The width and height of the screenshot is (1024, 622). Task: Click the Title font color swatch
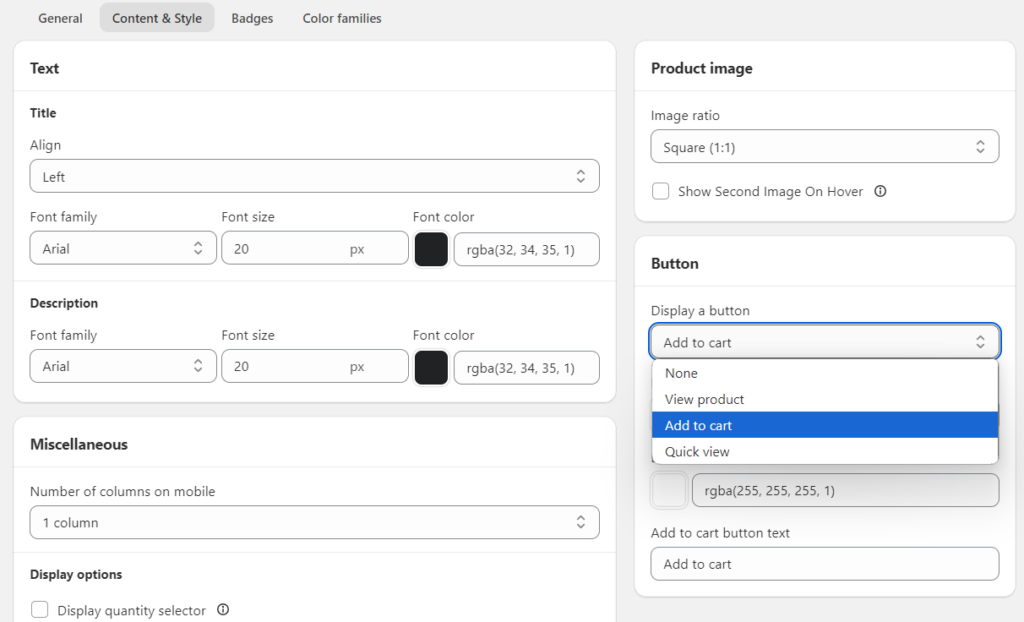tap(431, 248)
